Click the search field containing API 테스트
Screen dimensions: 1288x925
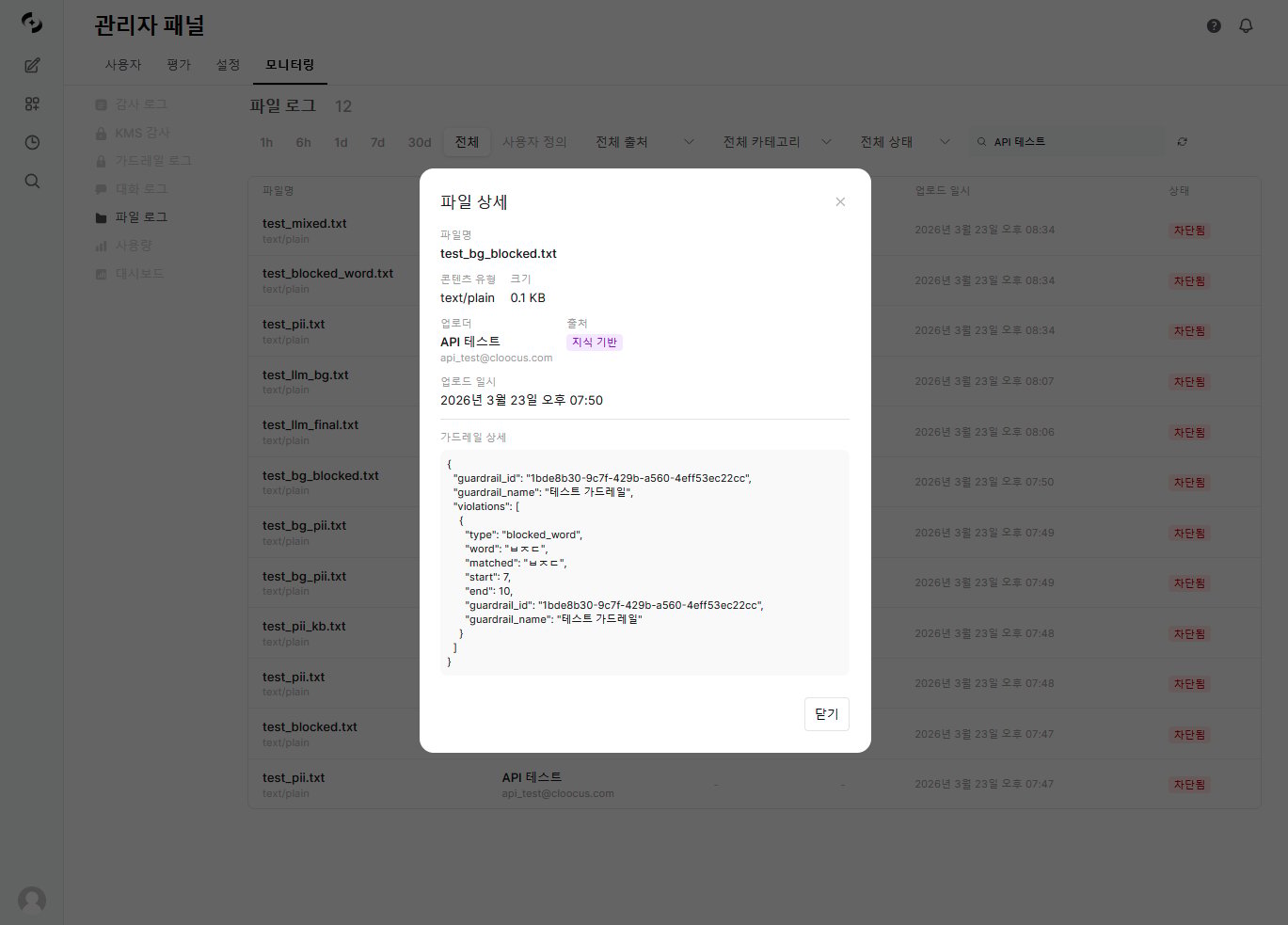(1067, 142)
